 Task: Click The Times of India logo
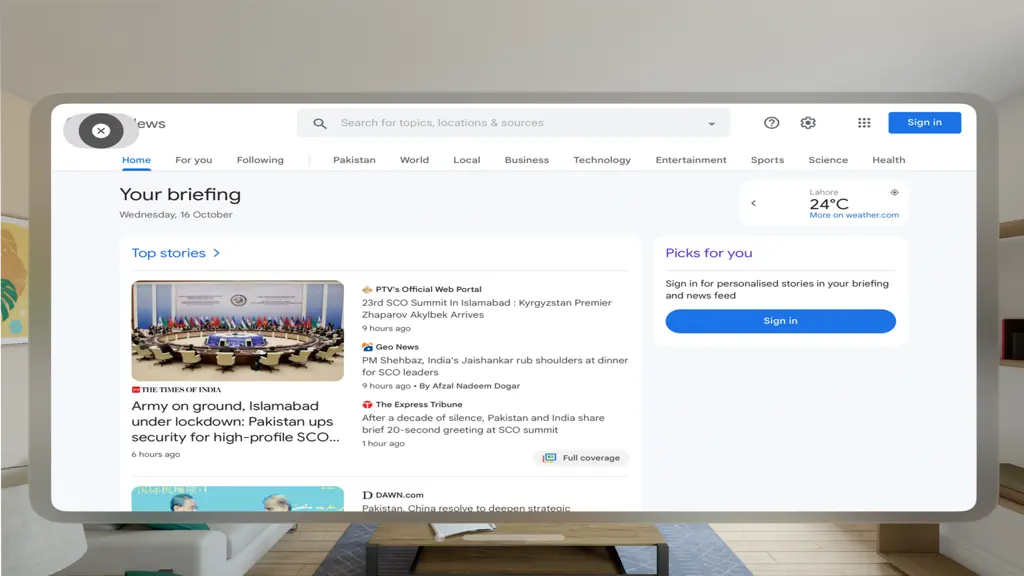pos(176,389)
